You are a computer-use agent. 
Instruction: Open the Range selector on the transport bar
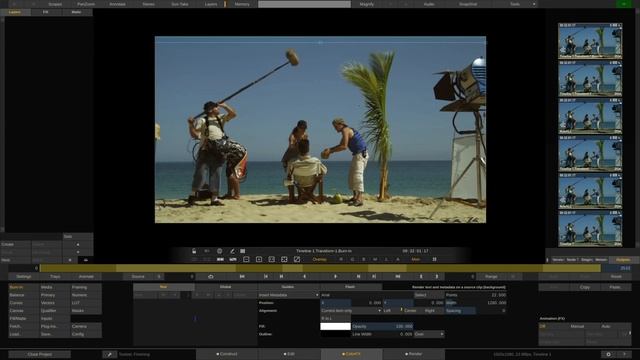[x=491, y=276]
